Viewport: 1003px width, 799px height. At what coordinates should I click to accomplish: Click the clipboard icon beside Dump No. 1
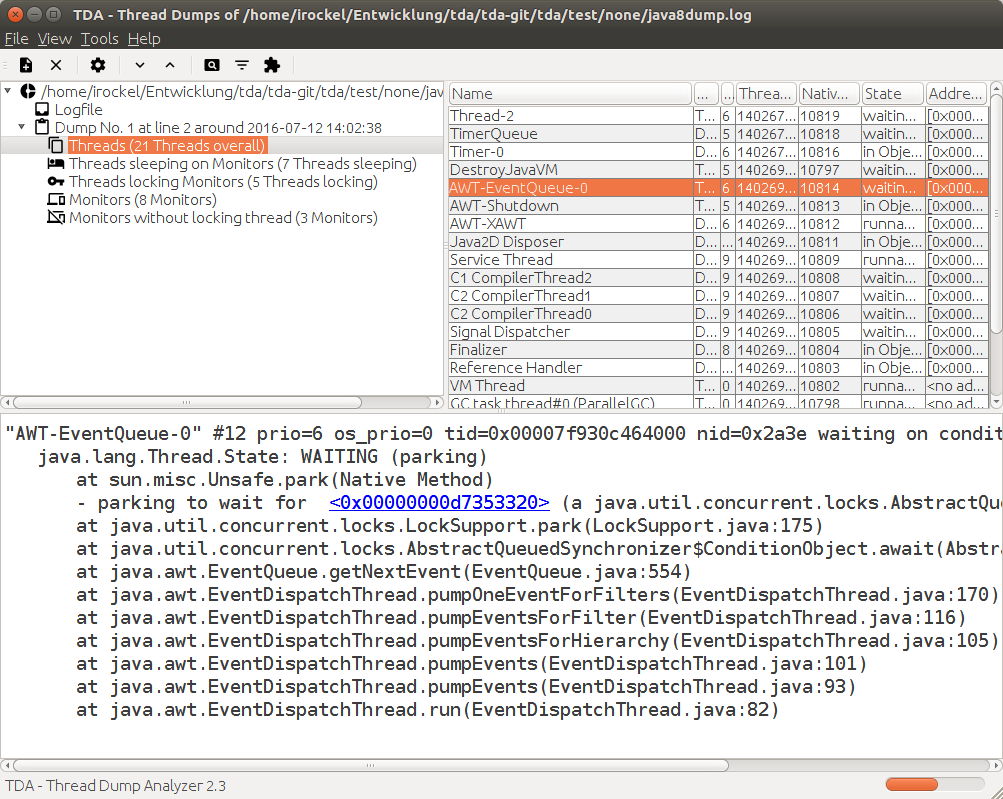[x=42, y=127]
